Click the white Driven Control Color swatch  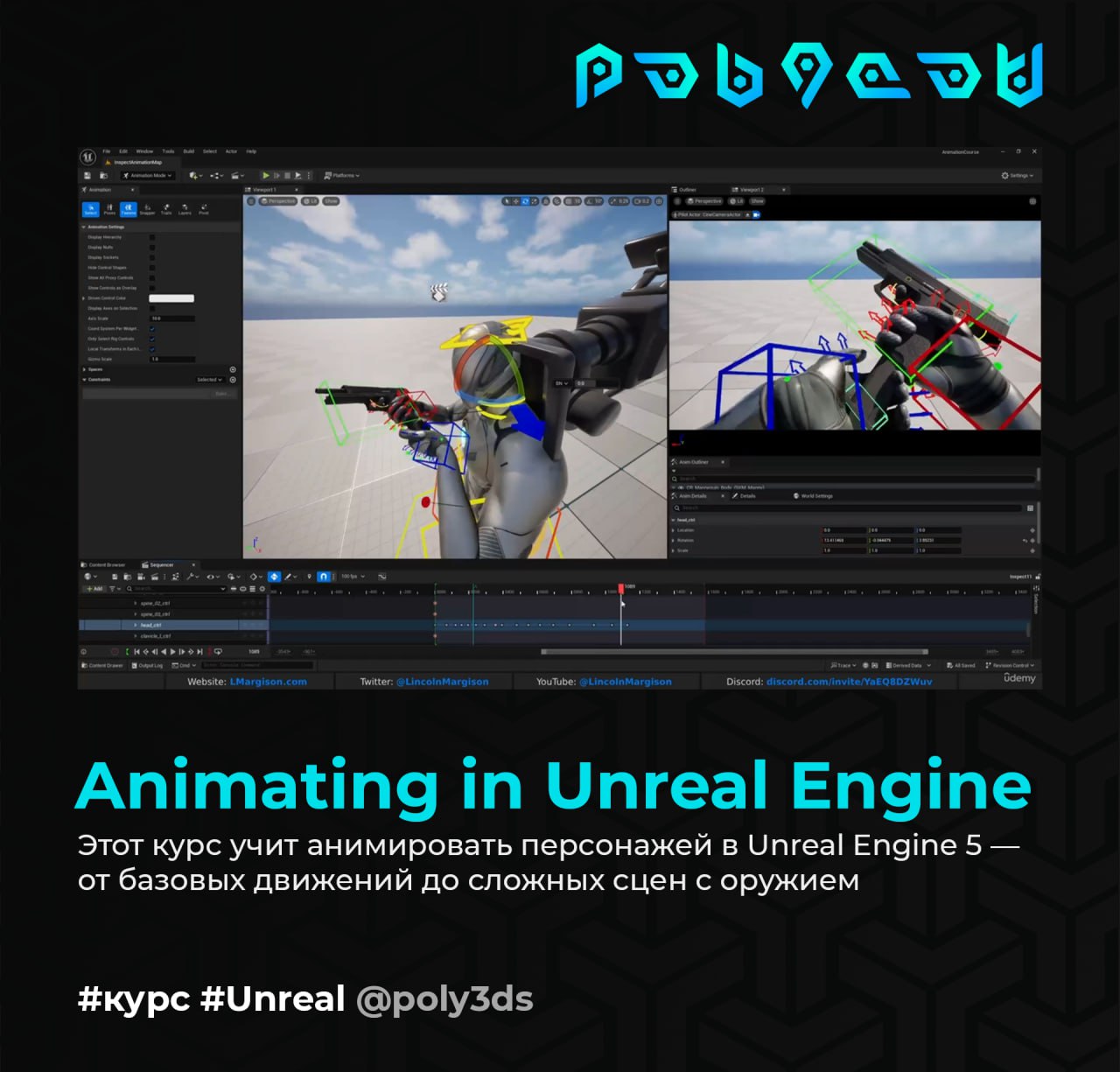click(171, 298)
